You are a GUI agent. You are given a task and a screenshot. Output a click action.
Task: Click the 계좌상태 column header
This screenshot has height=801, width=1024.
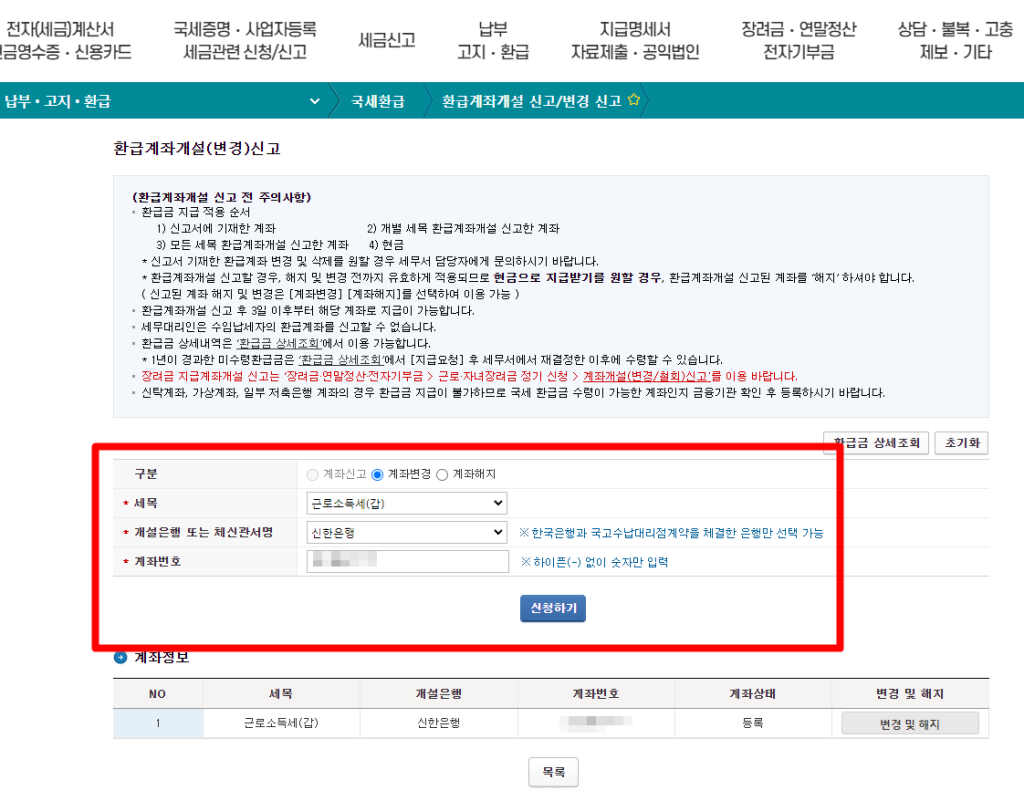752,694
